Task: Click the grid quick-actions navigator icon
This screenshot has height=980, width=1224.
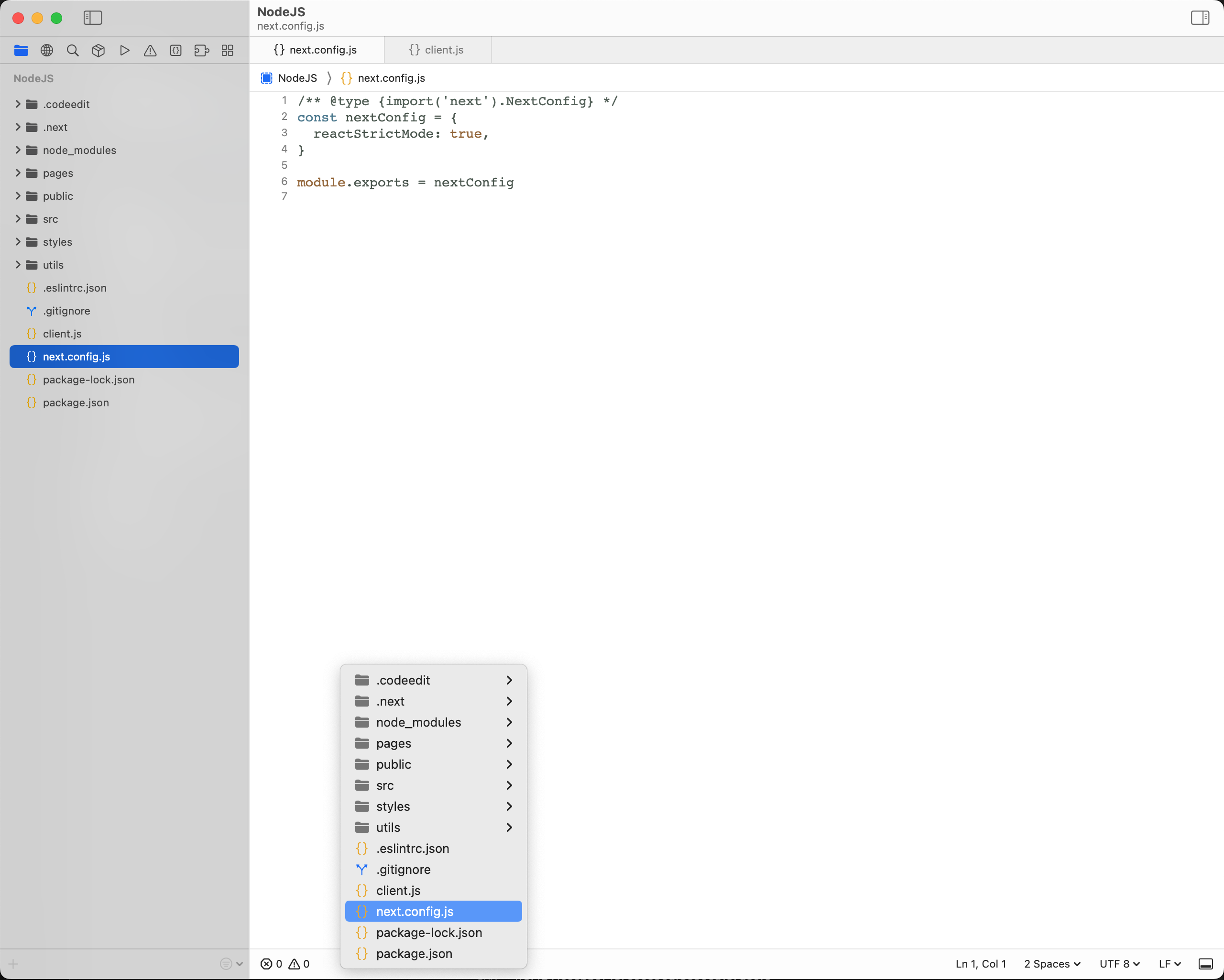Action: (227, 50)
